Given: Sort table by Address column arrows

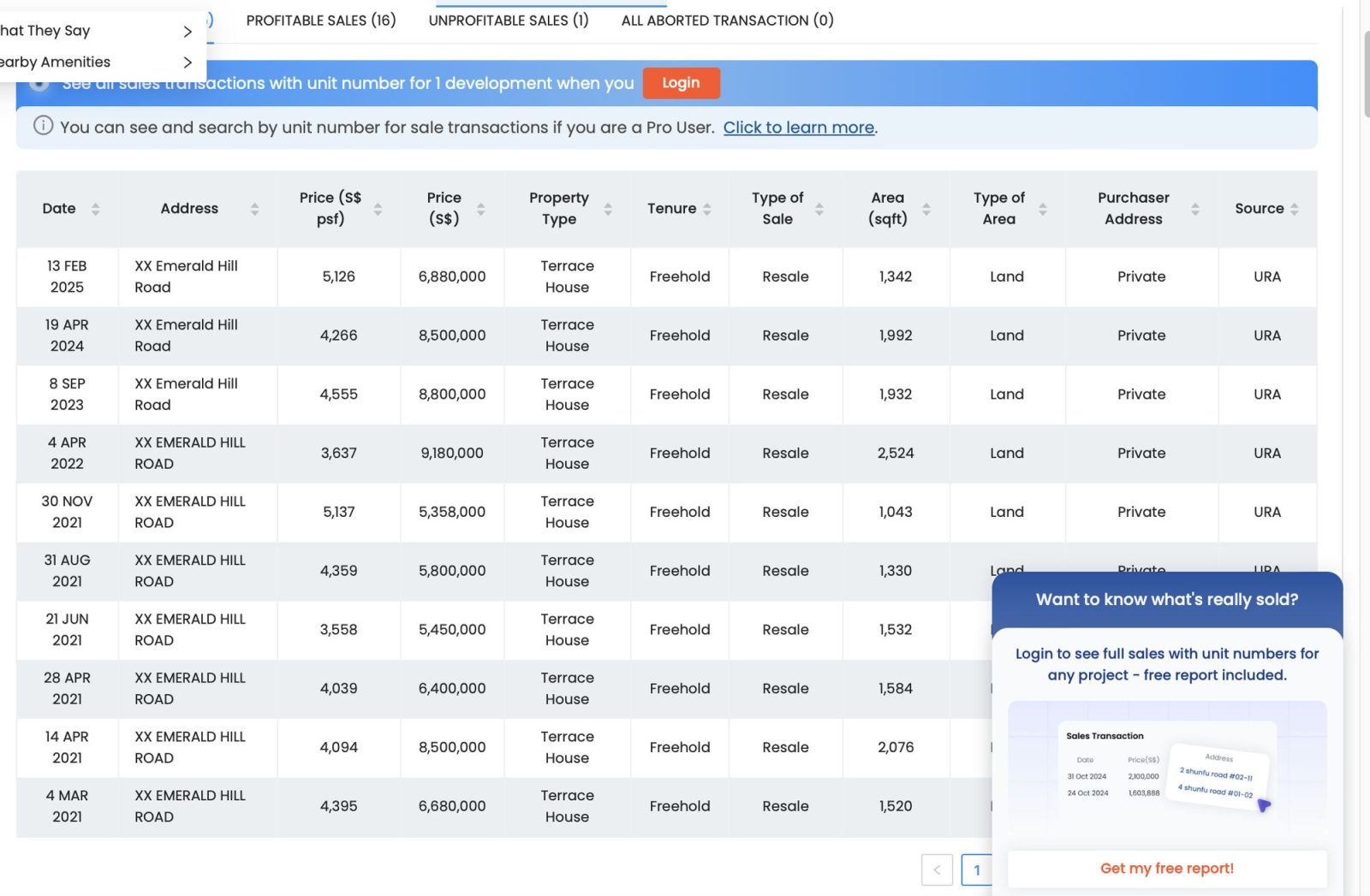Looking at the screenshot, I should coord(254,209).
